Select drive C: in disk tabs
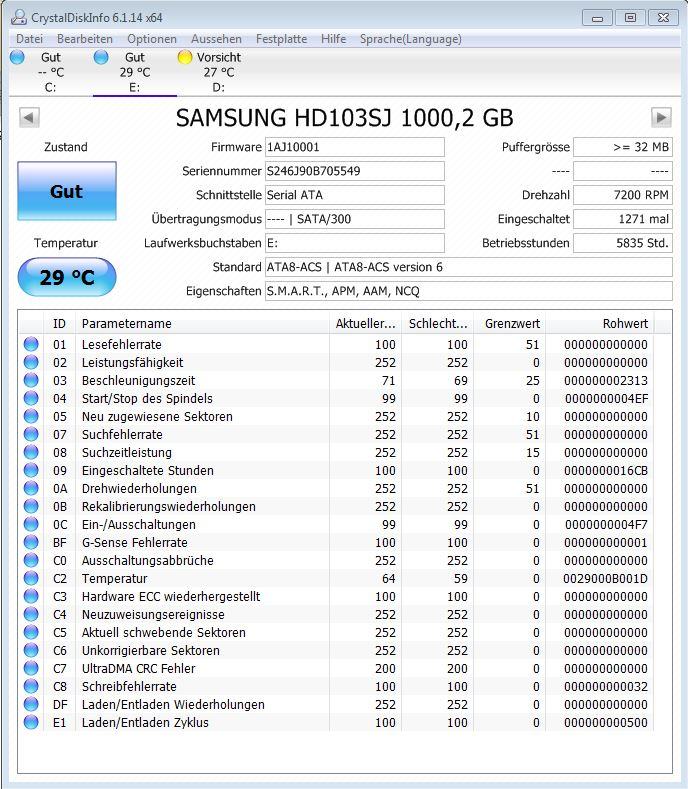The height and width of the screenshot is (789, 688). pyautogui.click(x=50, y=72)
